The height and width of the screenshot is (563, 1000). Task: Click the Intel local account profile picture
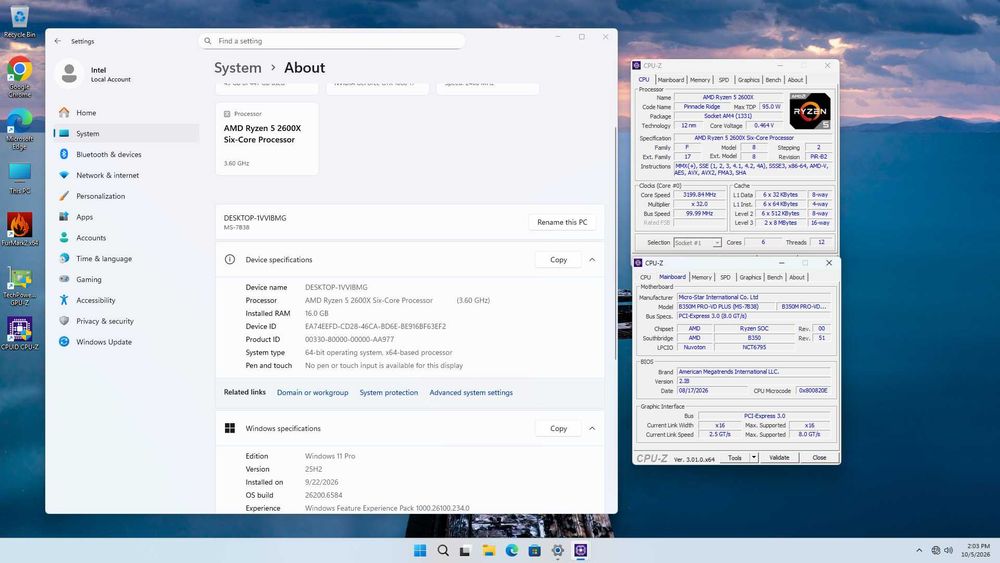coord(69,74)
